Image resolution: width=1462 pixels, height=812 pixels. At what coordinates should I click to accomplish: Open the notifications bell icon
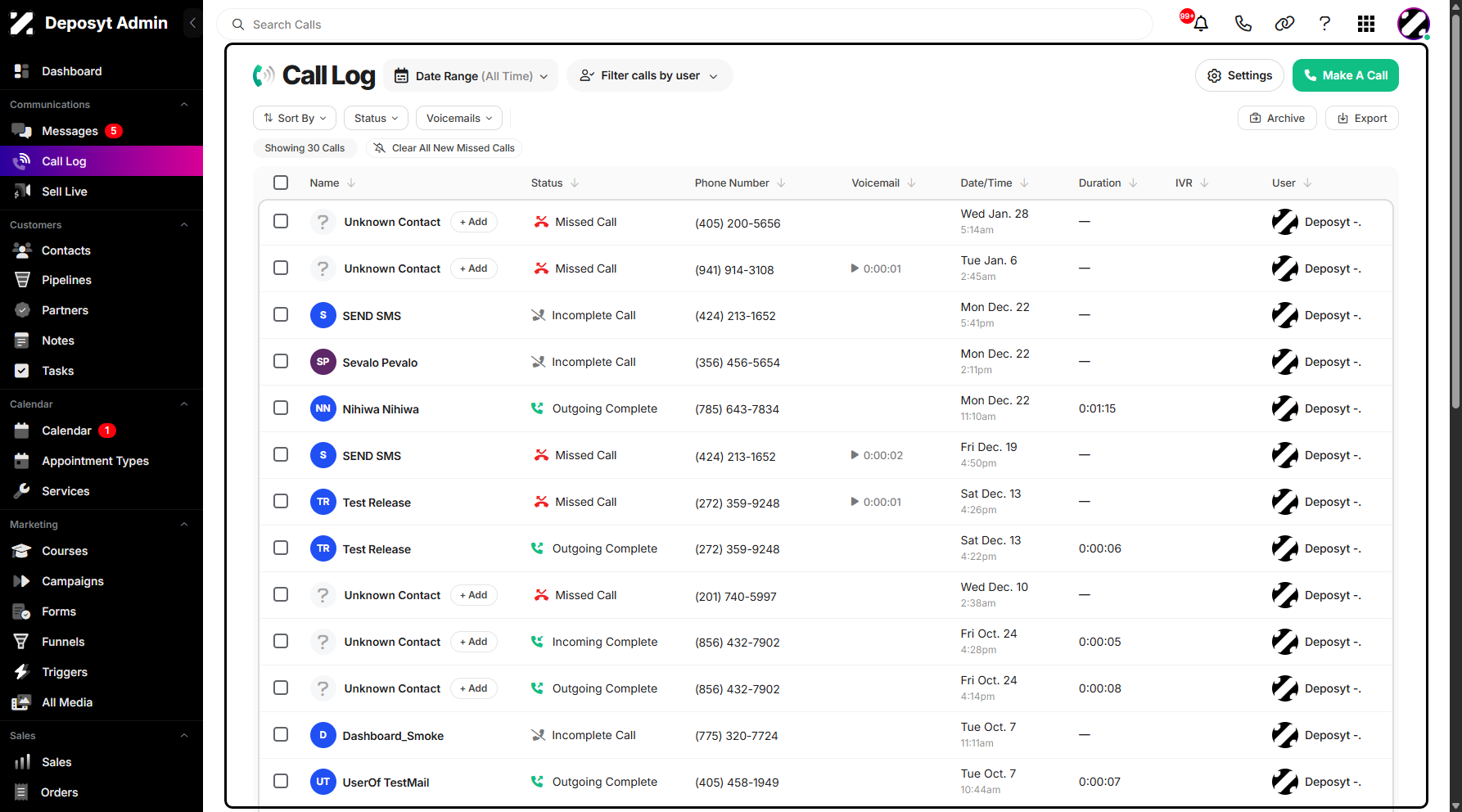click(x=1201, y=24)
